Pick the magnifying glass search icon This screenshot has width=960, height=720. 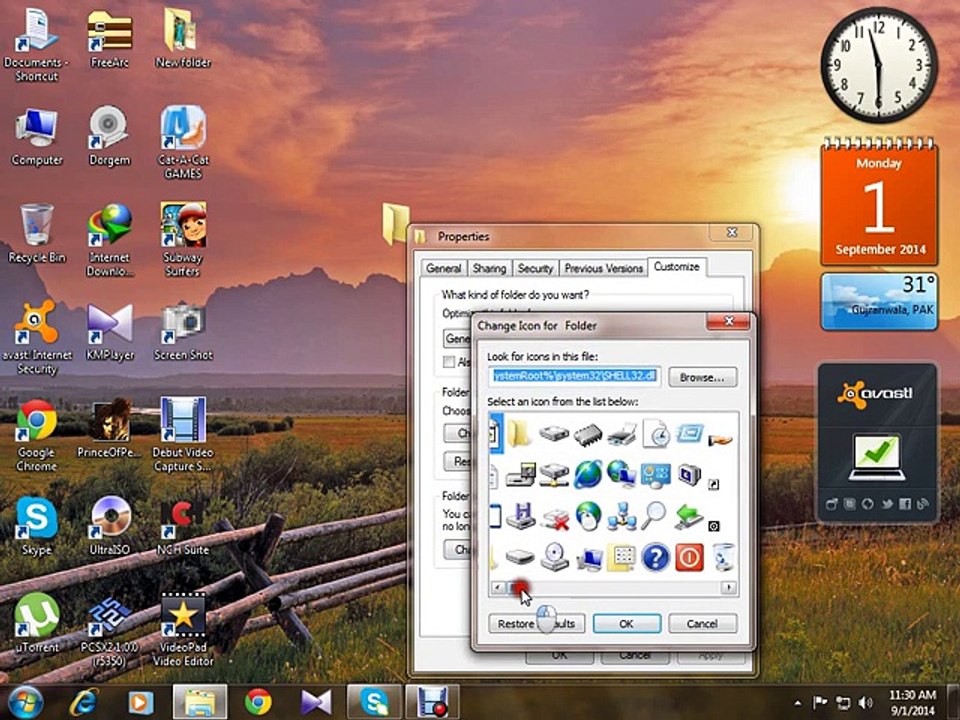pos(654,516)
